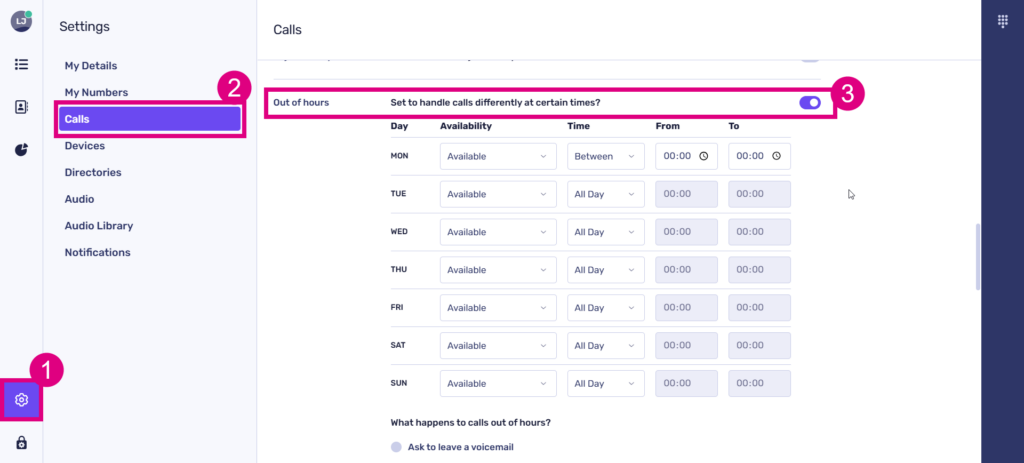Select Ask to leave a voicemail option
This screenshot has width=1024, height=463.
(x=397, y=447)
